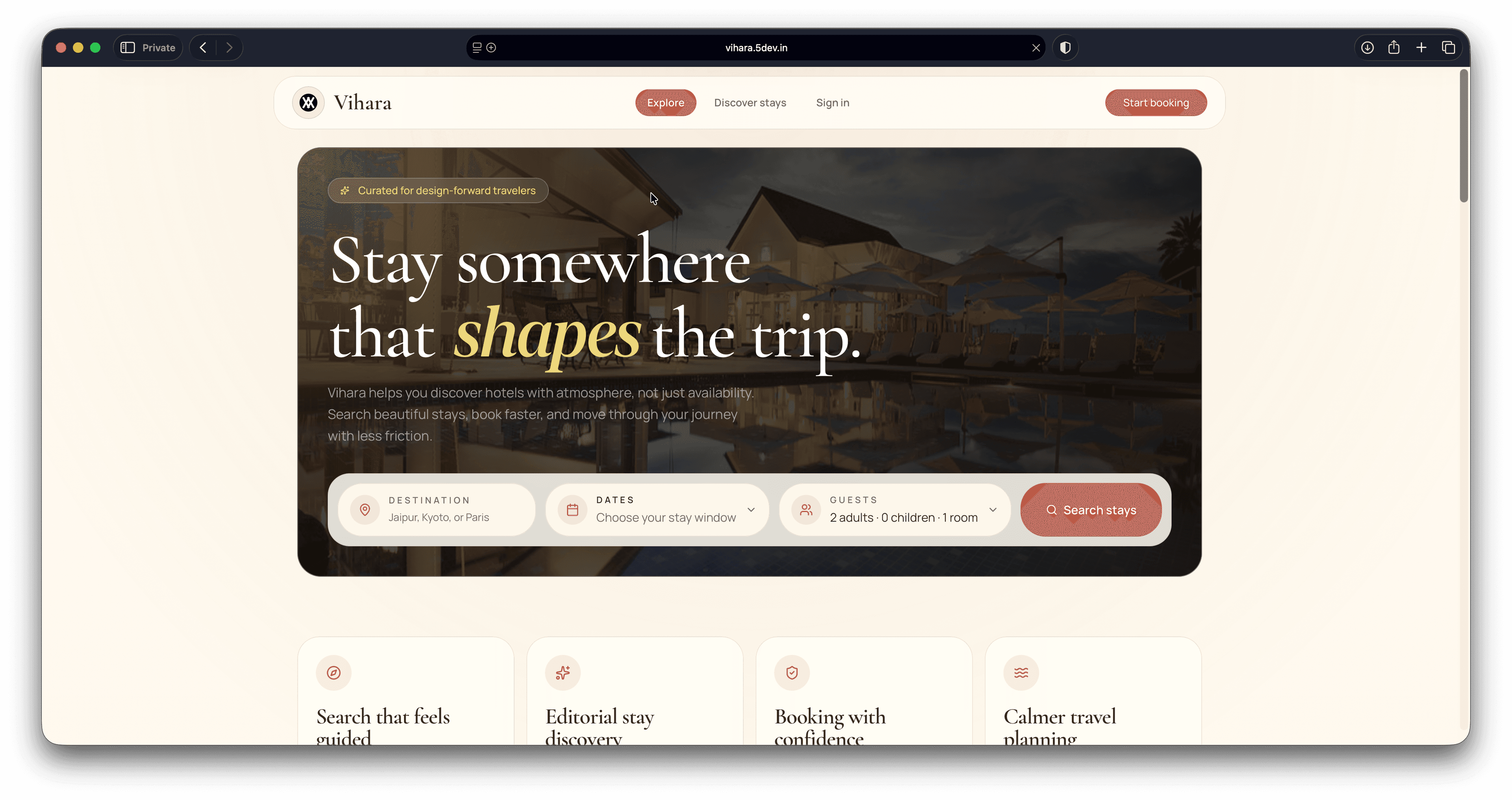
Task: Click the privacy shield icon beside address bar
Action: click(1065, 48)
